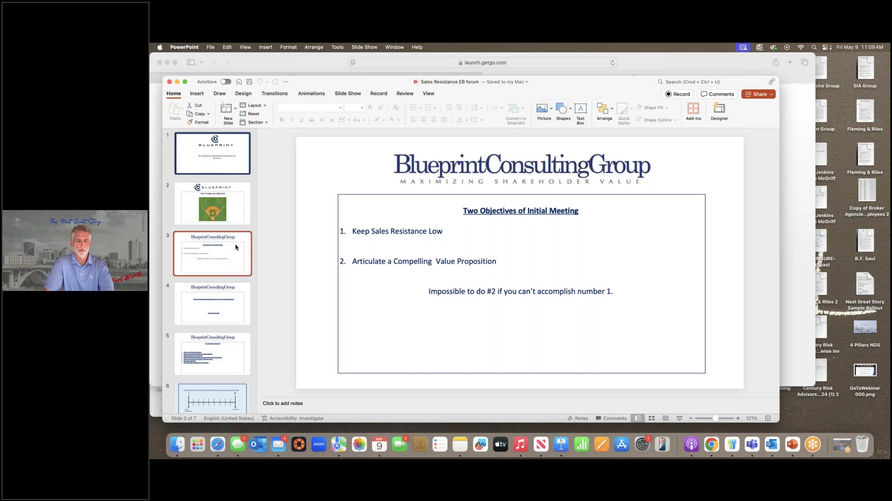This screenshot has height=501, width=892.
Task: Open Google Chrome from the dock
Action: coord(711,444)
